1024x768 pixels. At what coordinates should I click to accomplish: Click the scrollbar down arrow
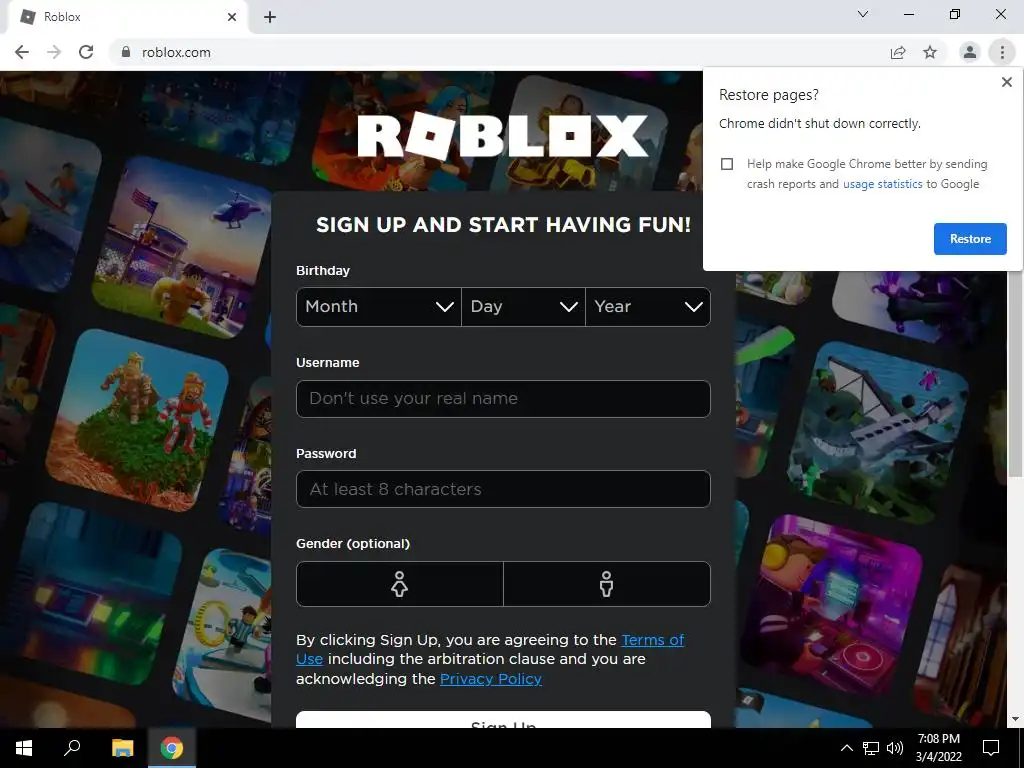pos(1015,720)
